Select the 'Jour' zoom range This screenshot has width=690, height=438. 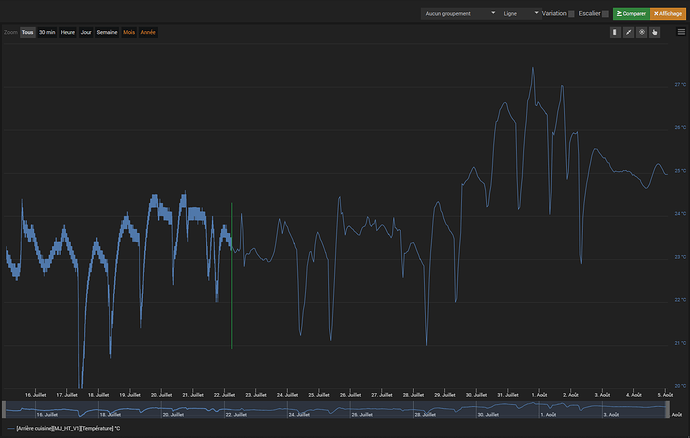86,32
